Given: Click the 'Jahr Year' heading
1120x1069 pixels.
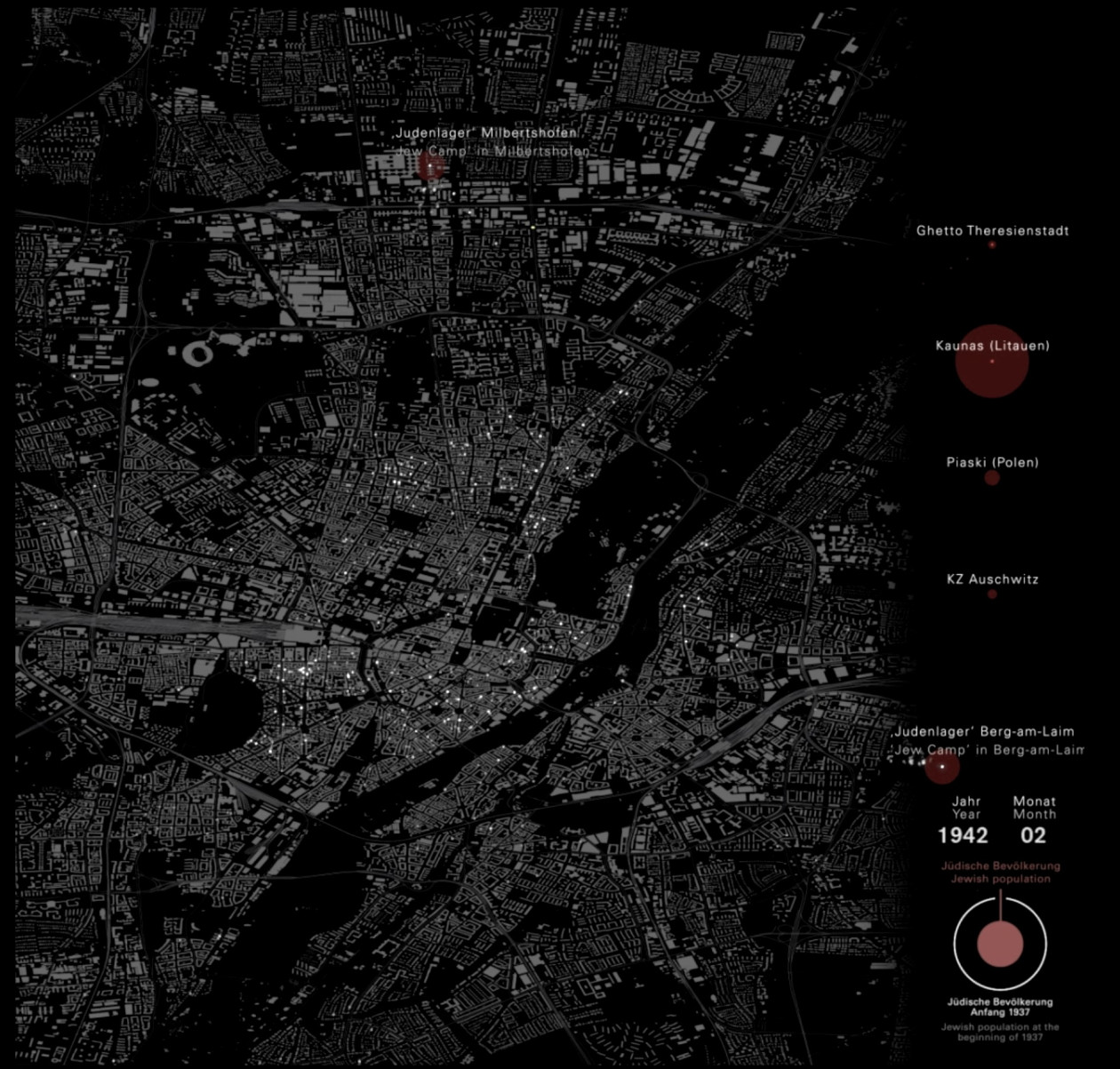Looking at the screenshot, I should click(x=966, y=807).
